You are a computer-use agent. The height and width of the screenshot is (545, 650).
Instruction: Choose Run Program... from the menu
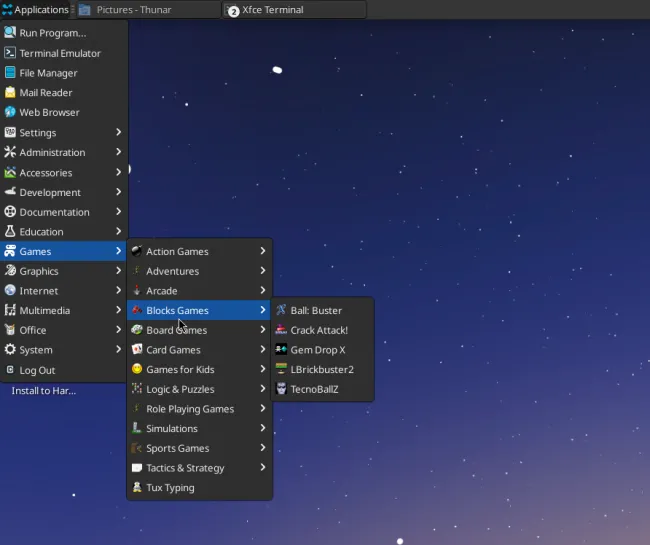[52, 33]
